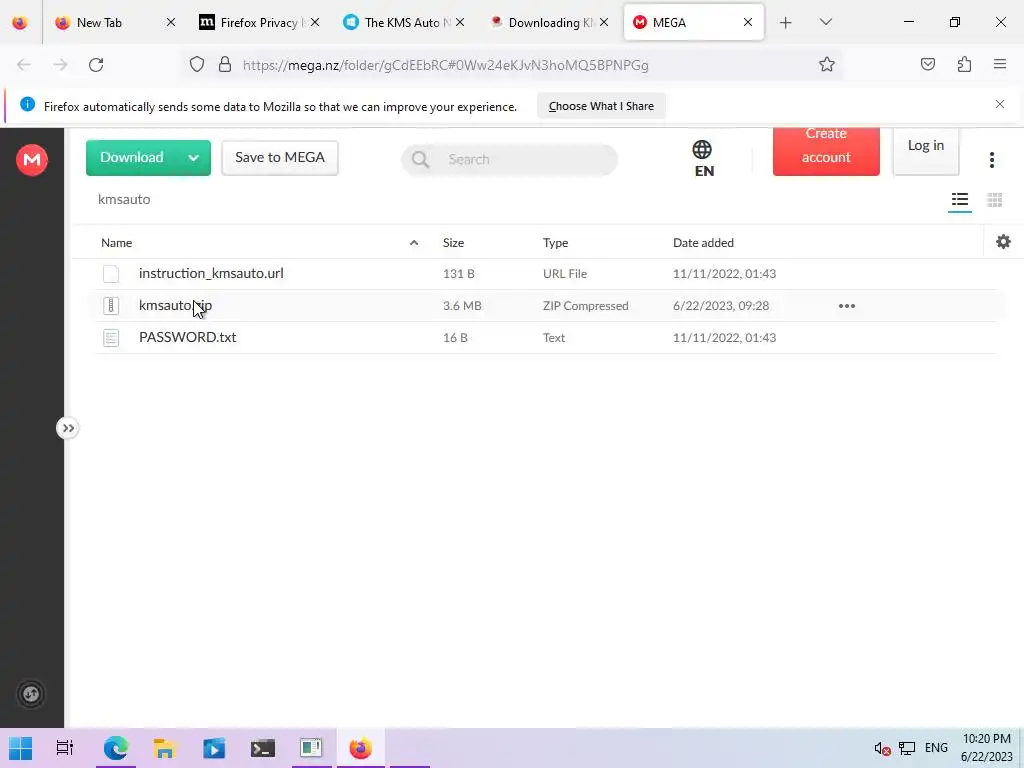Sort by the Type column

555,243
